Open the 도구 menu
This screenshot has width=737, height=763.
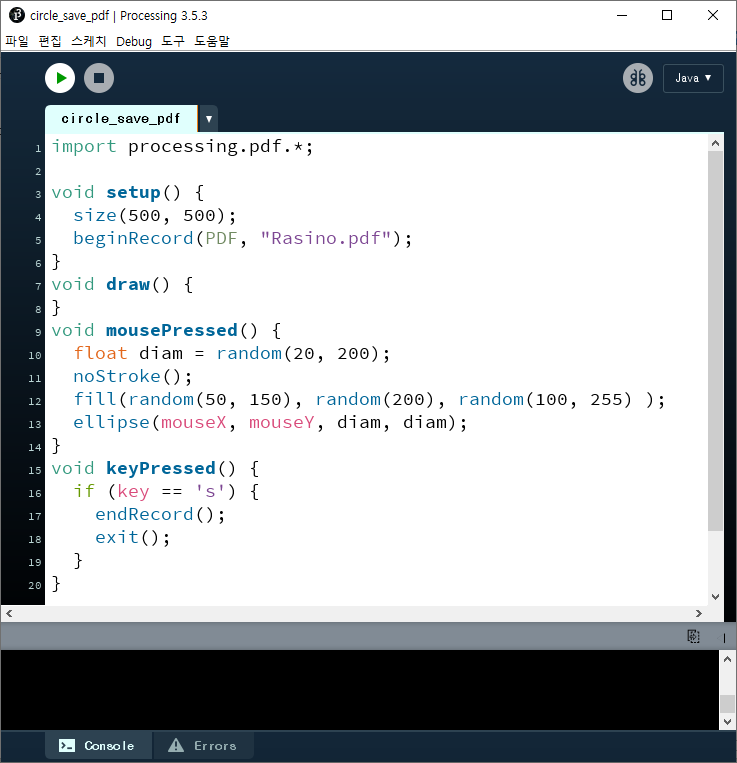[x=173, y=41]
